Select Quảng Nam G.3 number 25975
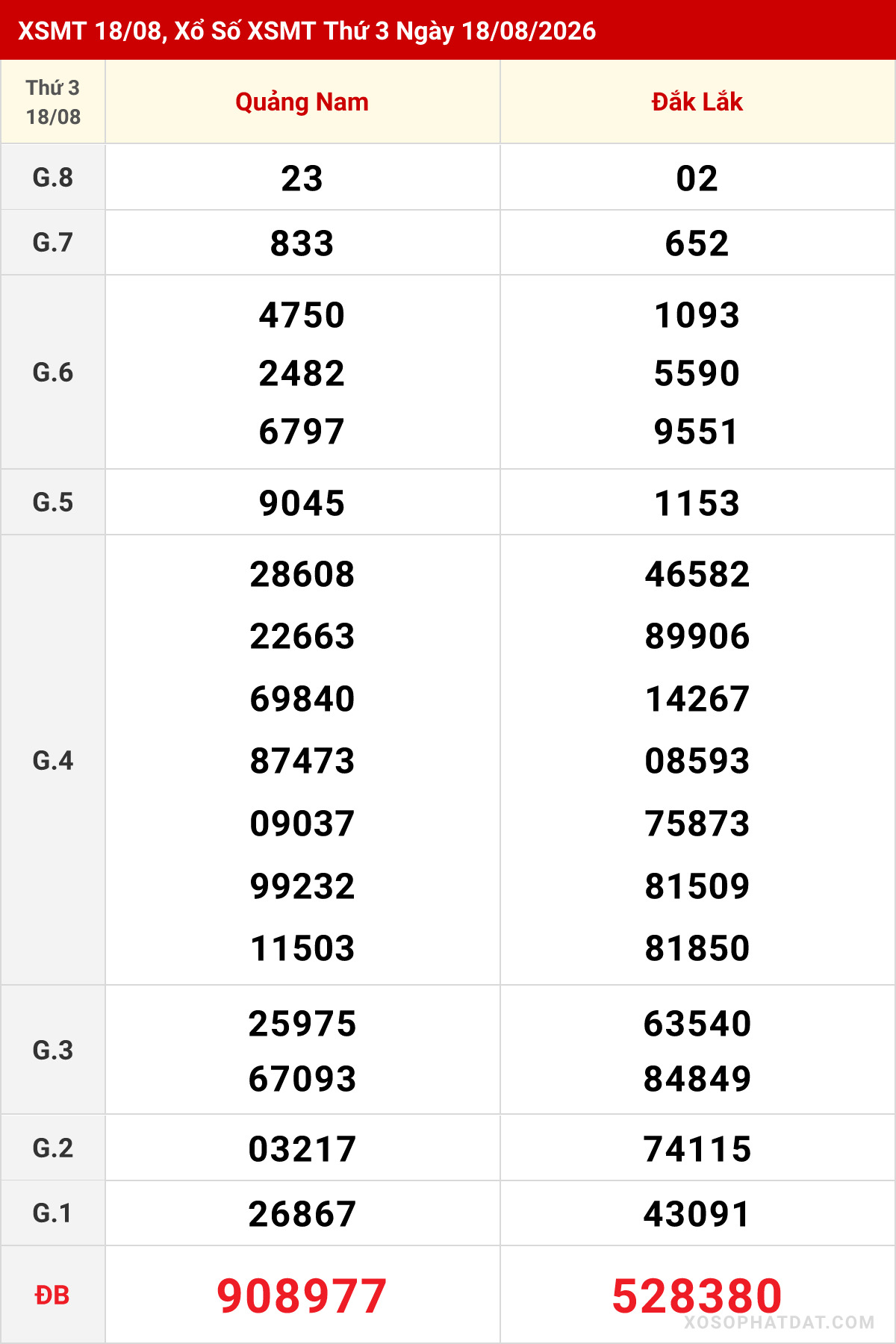Image resolution: width=896 pixels, height=1344 pixels. [x=302, y=1024]
